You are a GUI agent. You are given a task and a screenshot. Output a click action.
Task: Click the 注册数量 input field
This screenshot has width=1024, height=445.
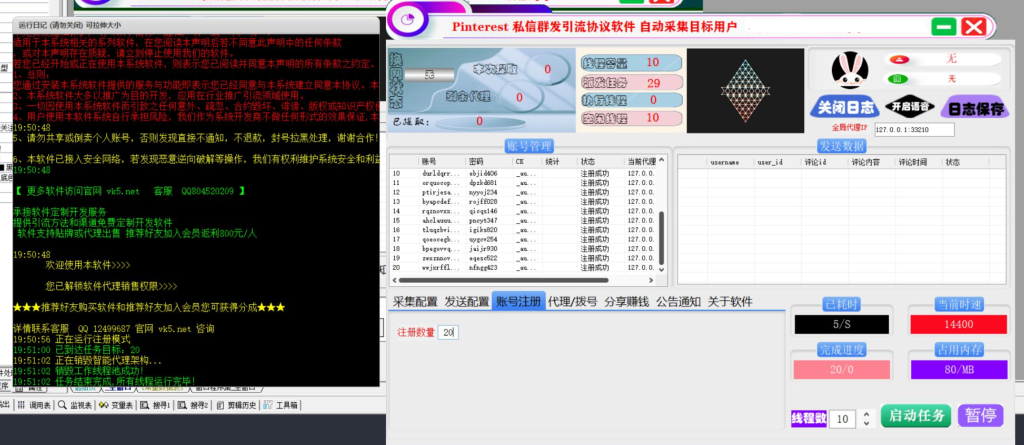(449, 333)
